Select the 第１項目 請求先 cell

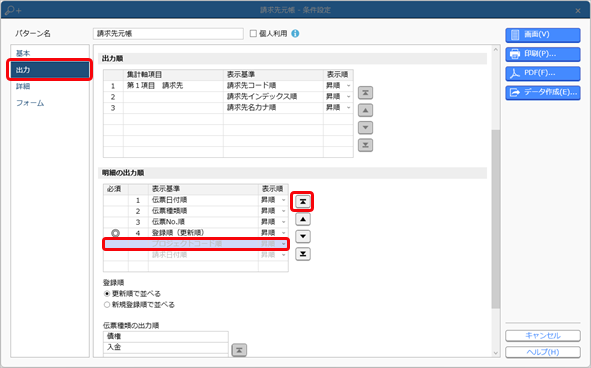tap(173, 86)
